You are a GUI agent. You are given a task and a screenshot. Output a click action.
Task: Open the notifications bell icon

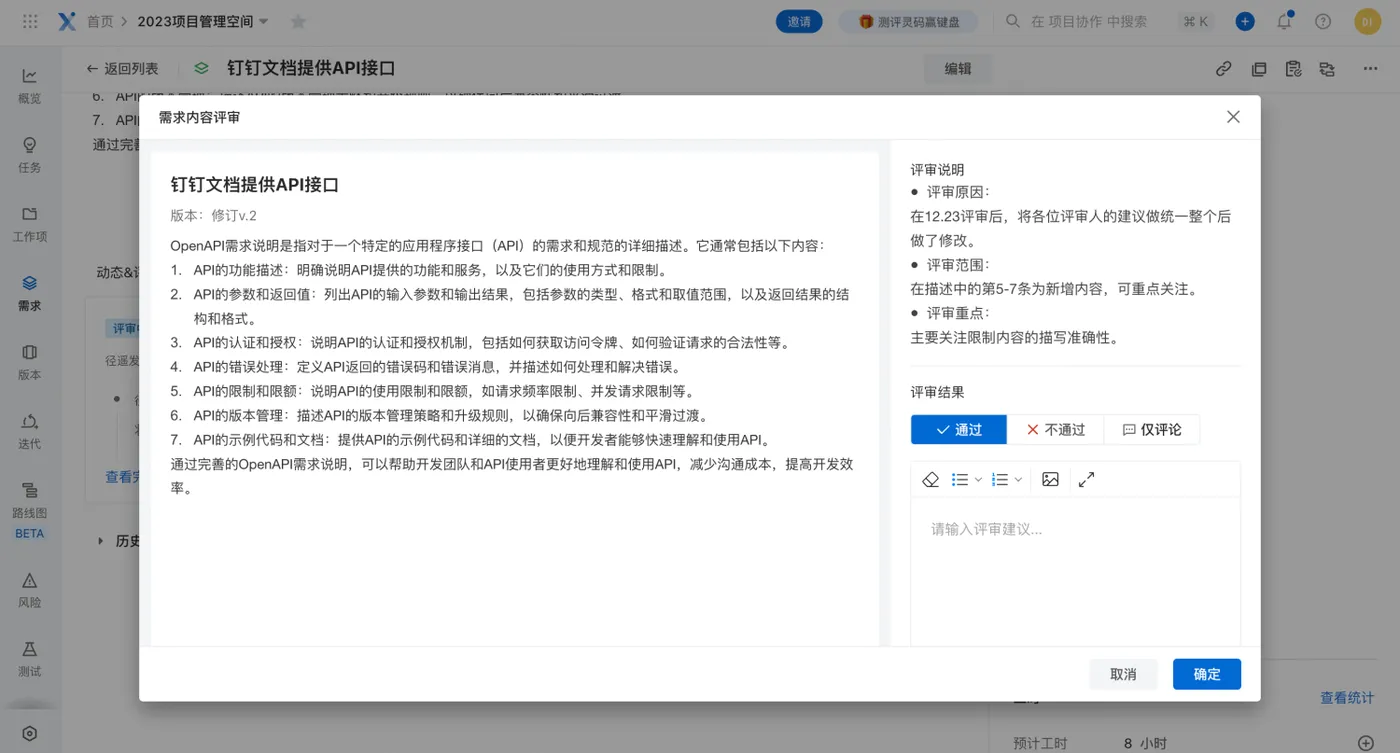point(1284,21)
